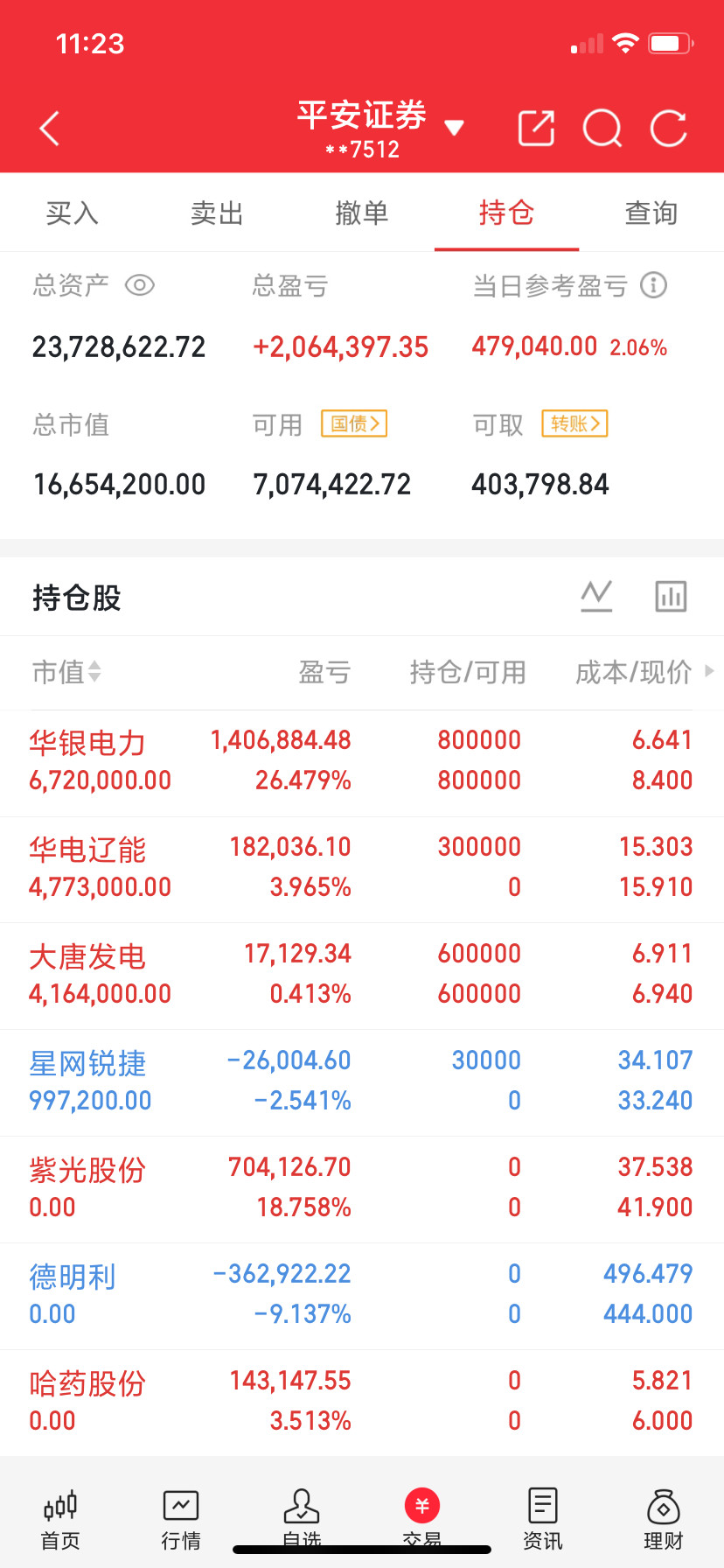This screenshot has width=724, height=1568.
Task: Open the share/export icon
Action: tap(537, 128)
